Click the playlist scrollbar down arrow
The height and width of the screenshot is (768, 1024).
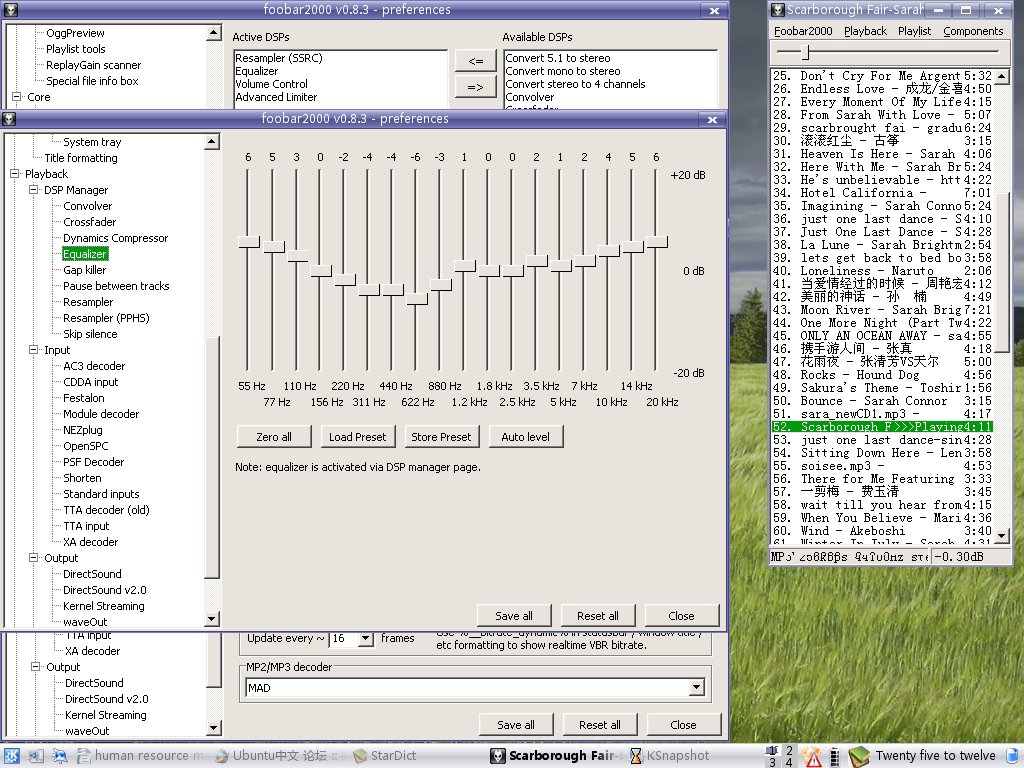coord(1002,536)
